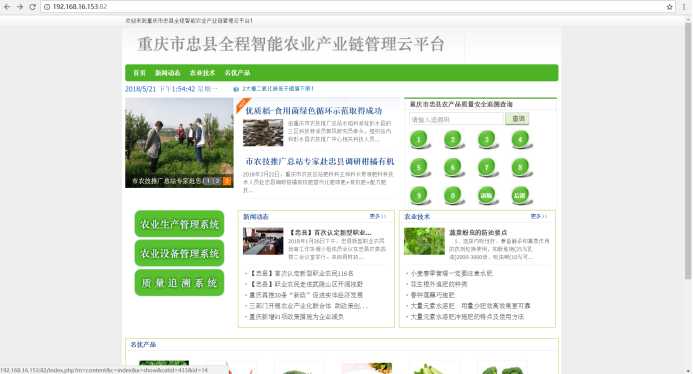Open headline 市农技推广总站专家赴忠县调研柑橘有机
This screenshot has width=693, height=374.
click(320, 161)
